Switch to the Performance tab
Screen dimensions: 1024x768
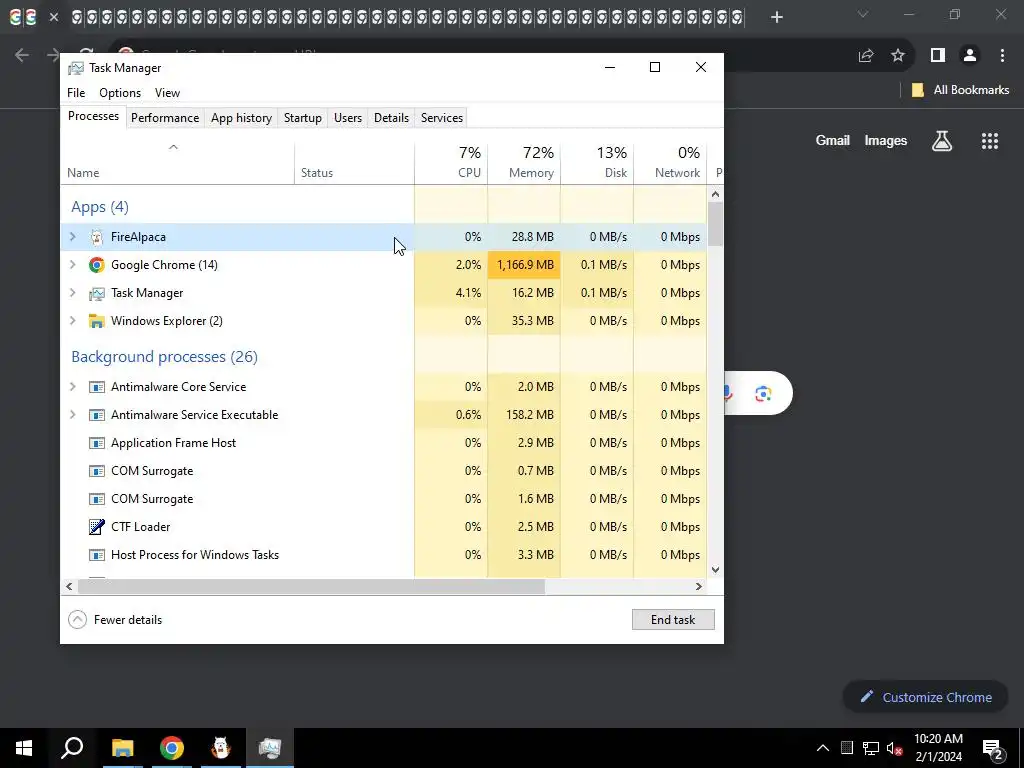tap(165, 118)
